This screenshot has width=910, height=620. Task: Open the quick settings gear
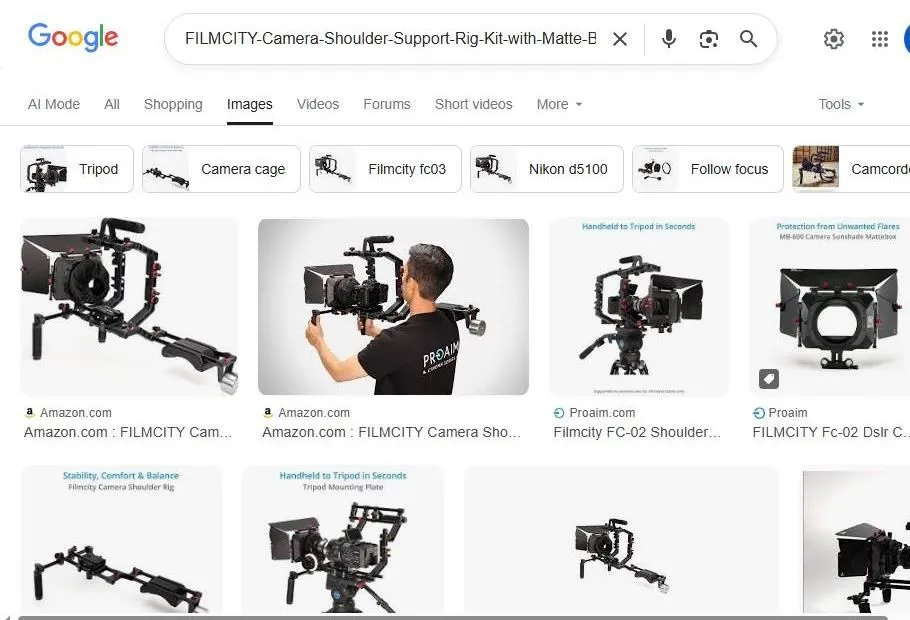[834, 39]
